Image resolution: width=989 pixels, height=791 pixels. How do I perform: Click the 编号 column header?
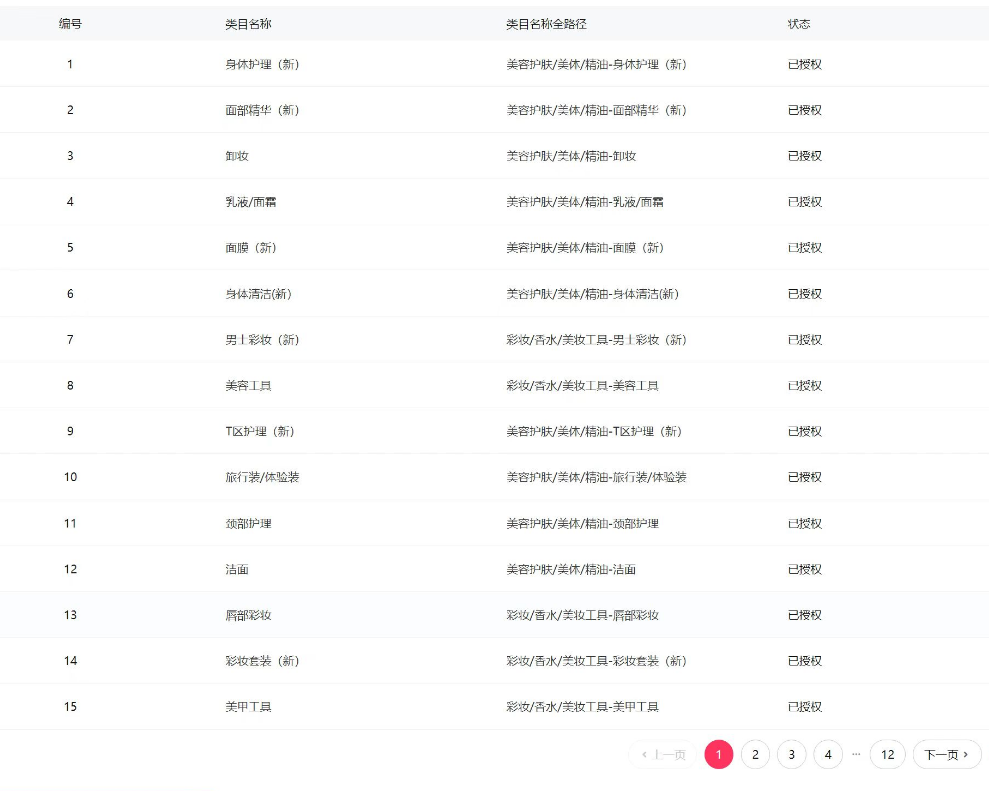[70, 24]
